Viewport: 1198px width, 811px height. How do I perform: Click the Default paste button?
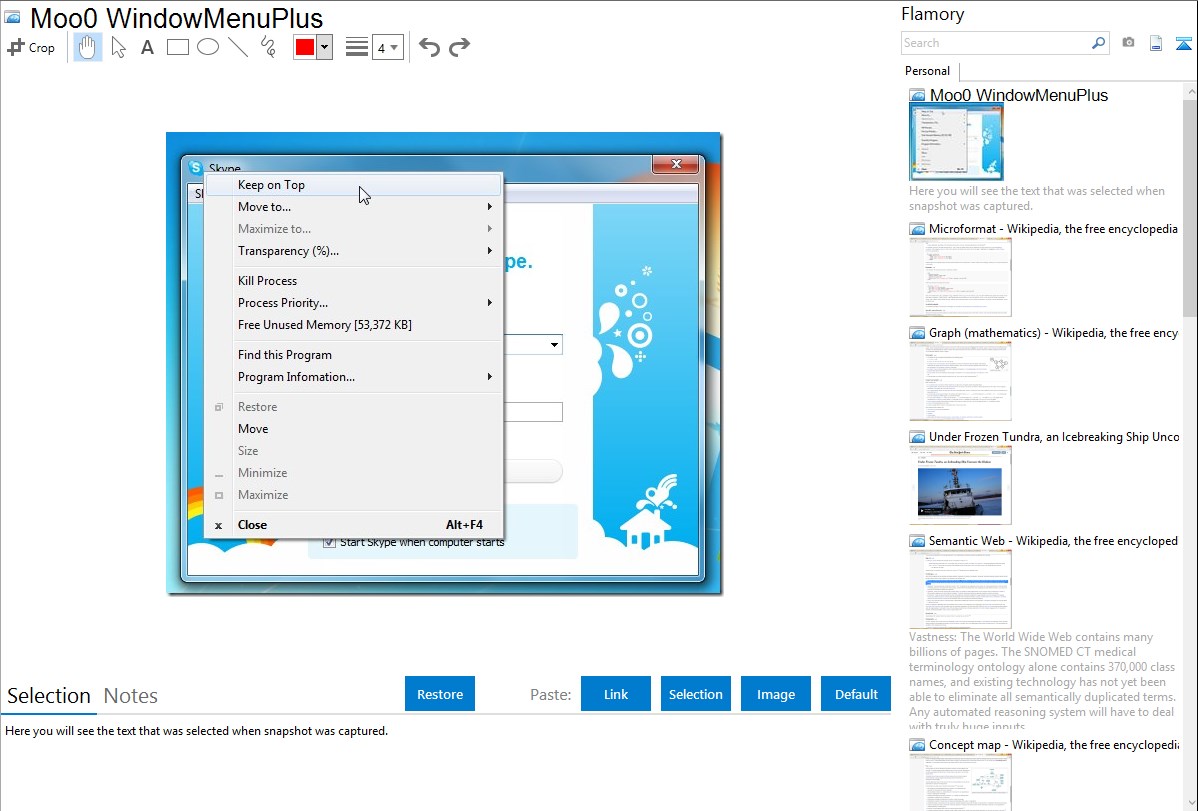tap(856, 694)
